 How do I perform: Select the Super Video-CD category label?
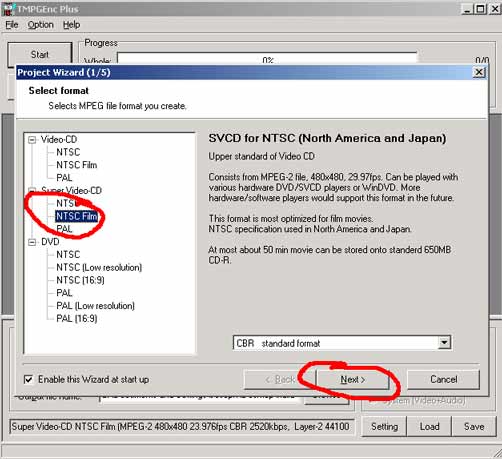71,190
